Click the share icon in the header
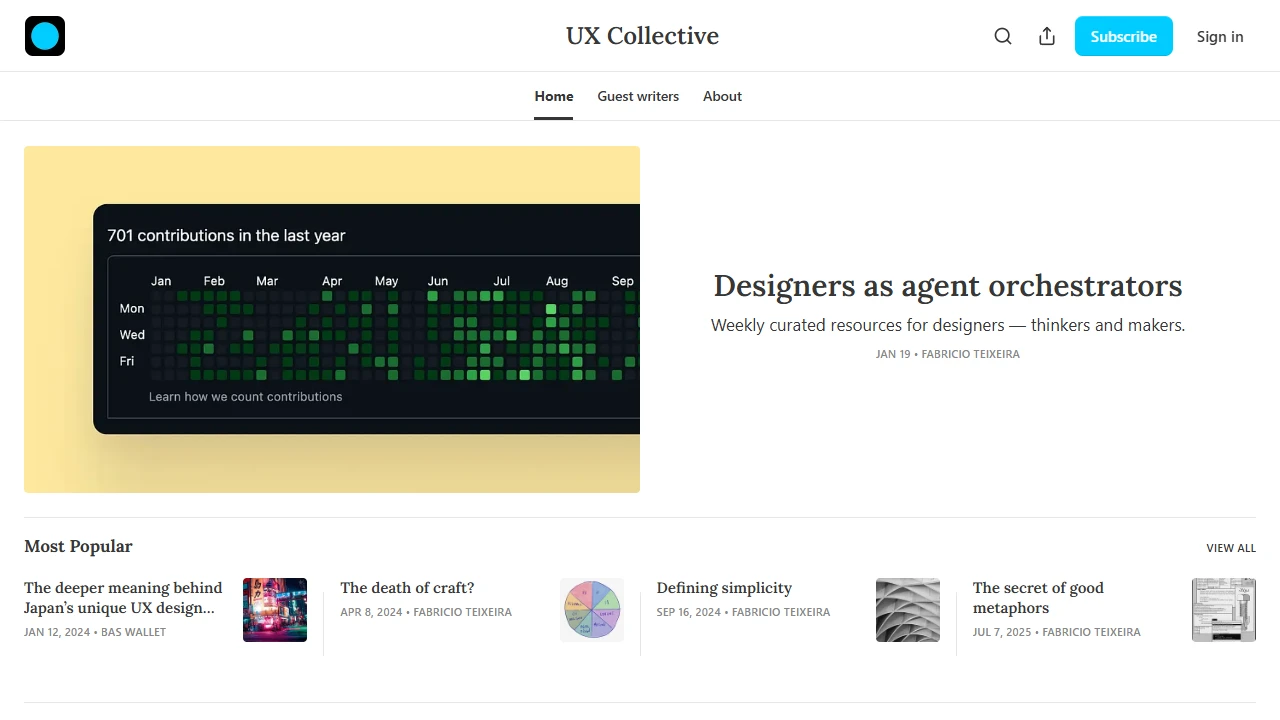 (x=1046, y=36)
